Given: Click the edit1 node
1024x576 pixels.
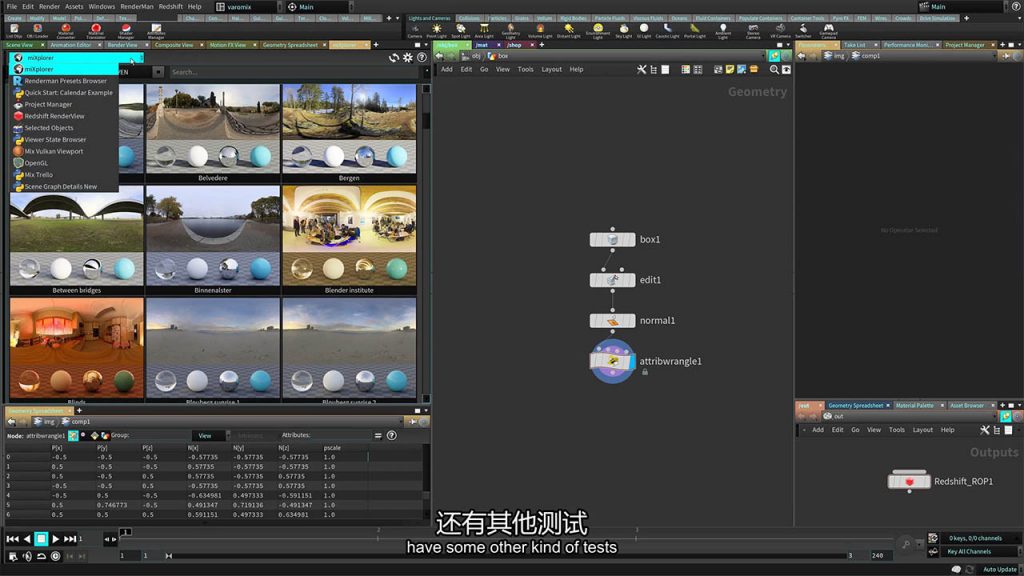Looking at the screenshot, I should [x=613, y=280].
